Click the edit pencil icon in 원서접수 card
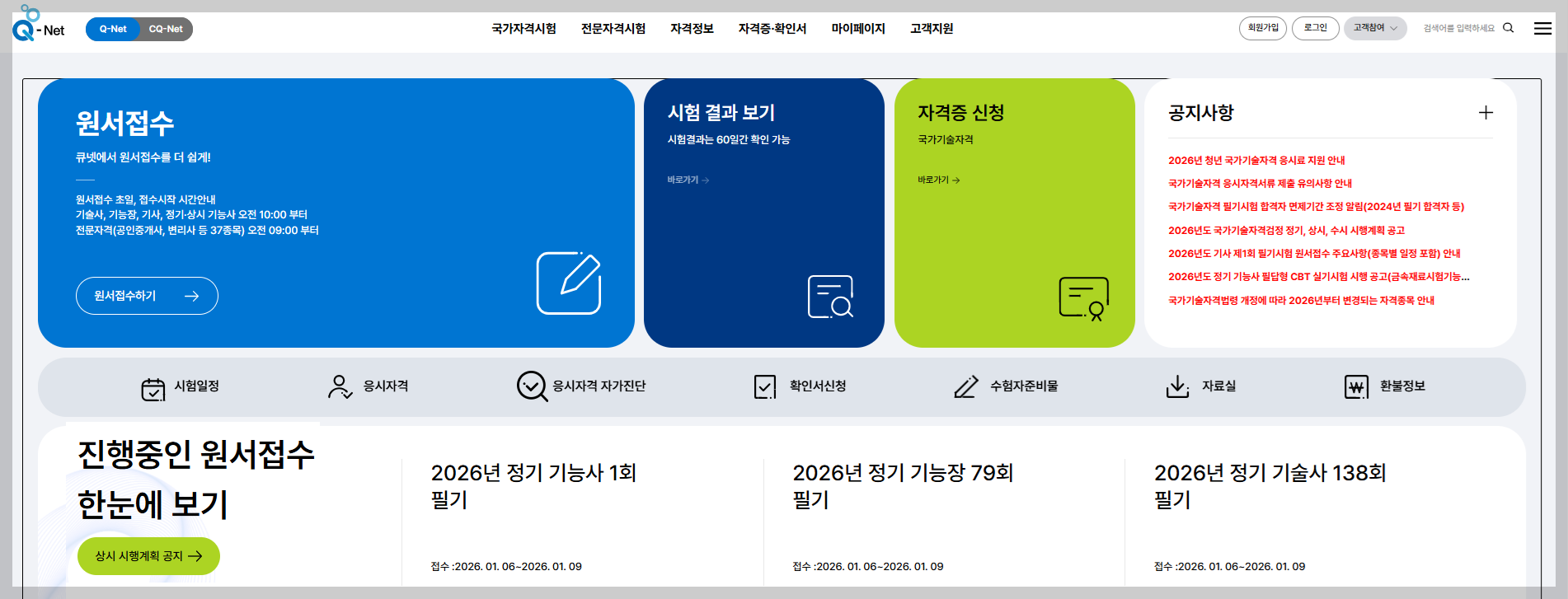 [x=569, y=283]
